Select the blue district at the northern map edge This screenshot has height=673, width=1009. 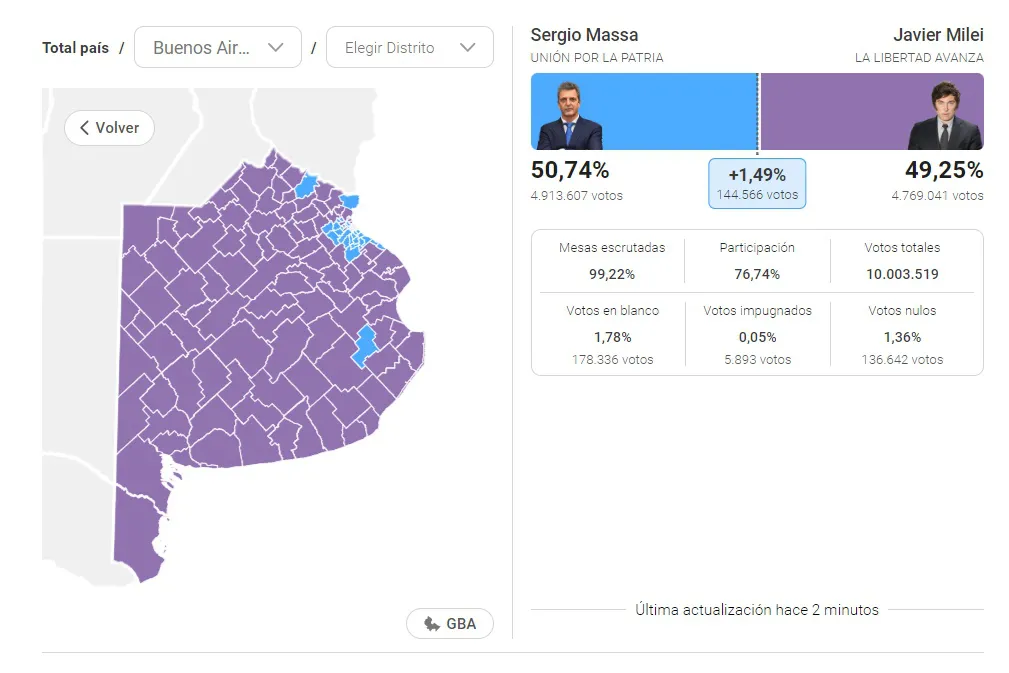click(x=306, y=184)
